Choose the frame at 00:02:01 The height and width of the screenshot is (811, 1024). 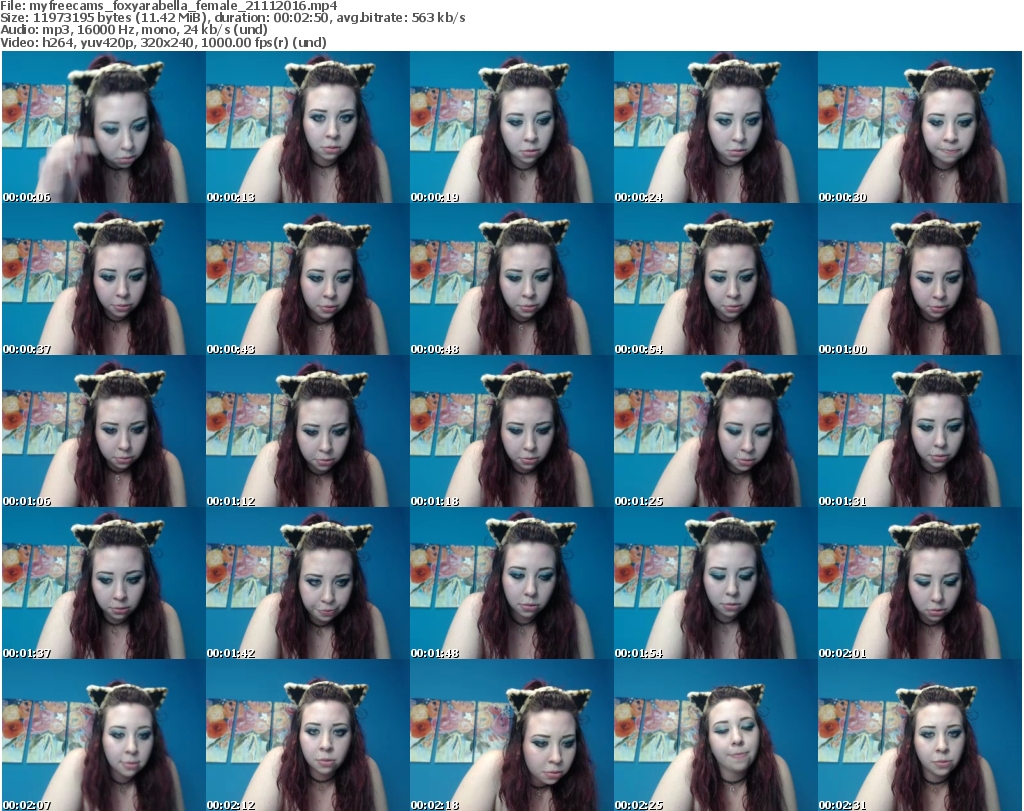point(920,583)
